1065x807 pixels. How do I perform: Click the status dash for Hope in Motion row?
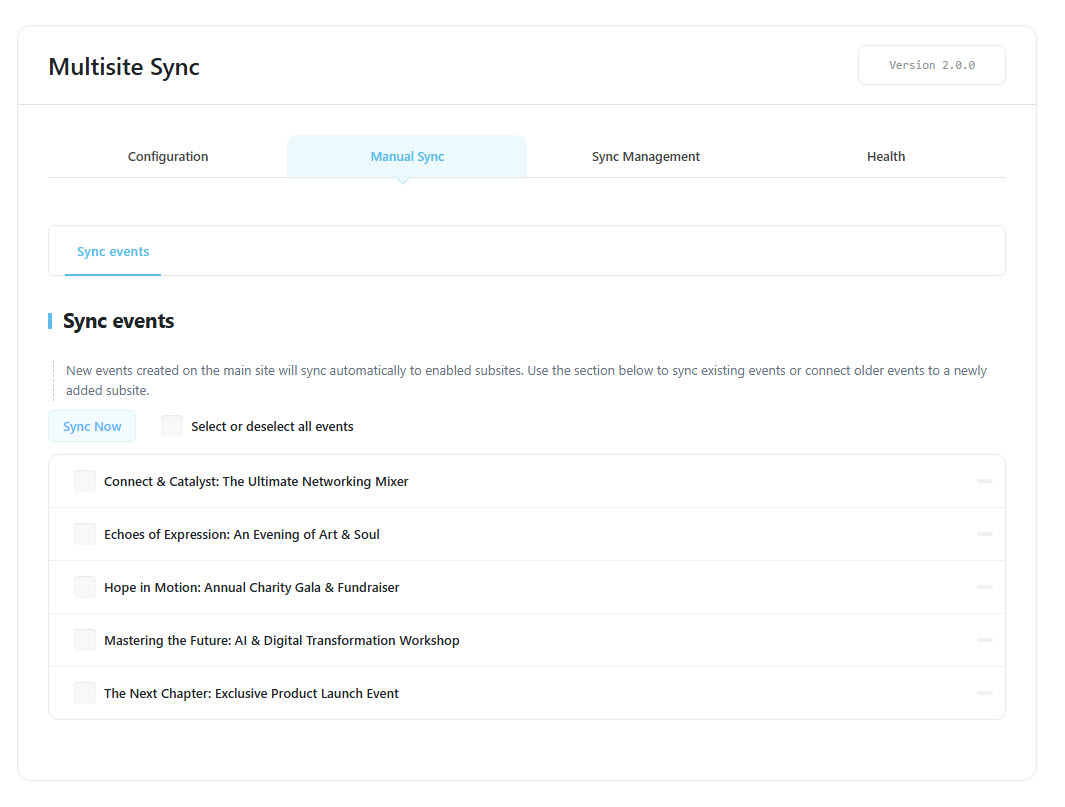pos(985,587)
